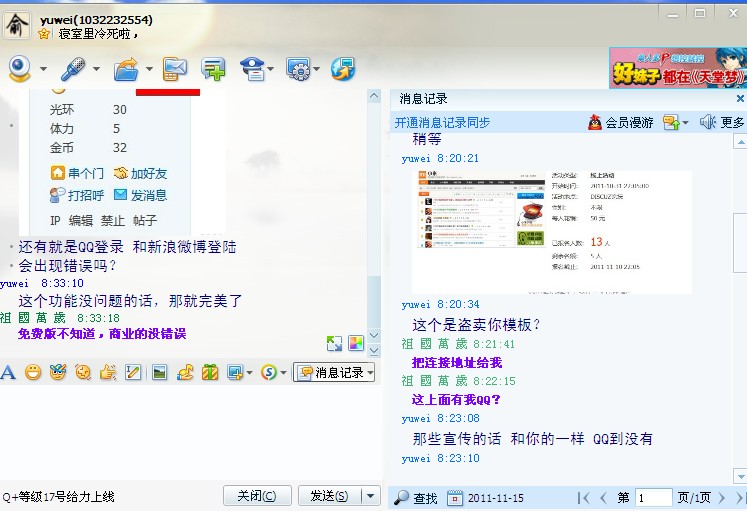The height and width of the screenshot is (511, 747).
Task: Click the music sharing icon
Action: (185, 372)
